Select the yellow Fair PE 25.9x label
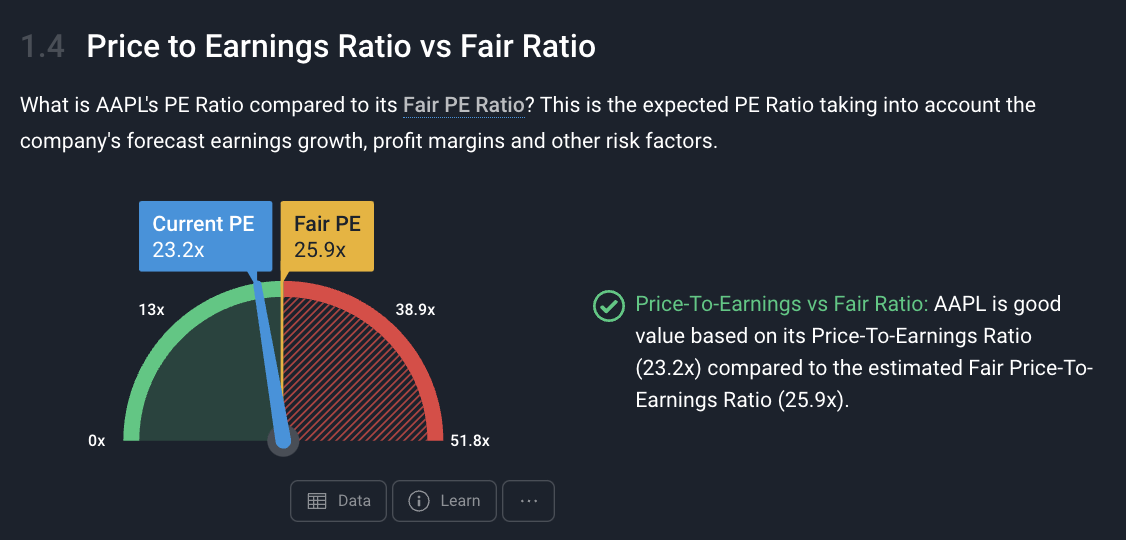This screenshot has height=540, width=1126. click(327, 236)
